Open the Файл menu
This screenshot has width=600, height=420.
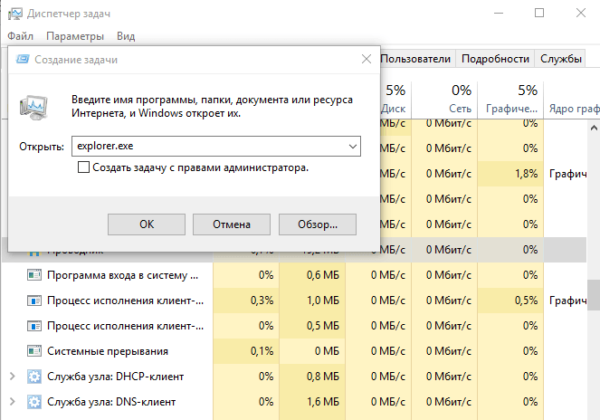click(x=20, y=36)
